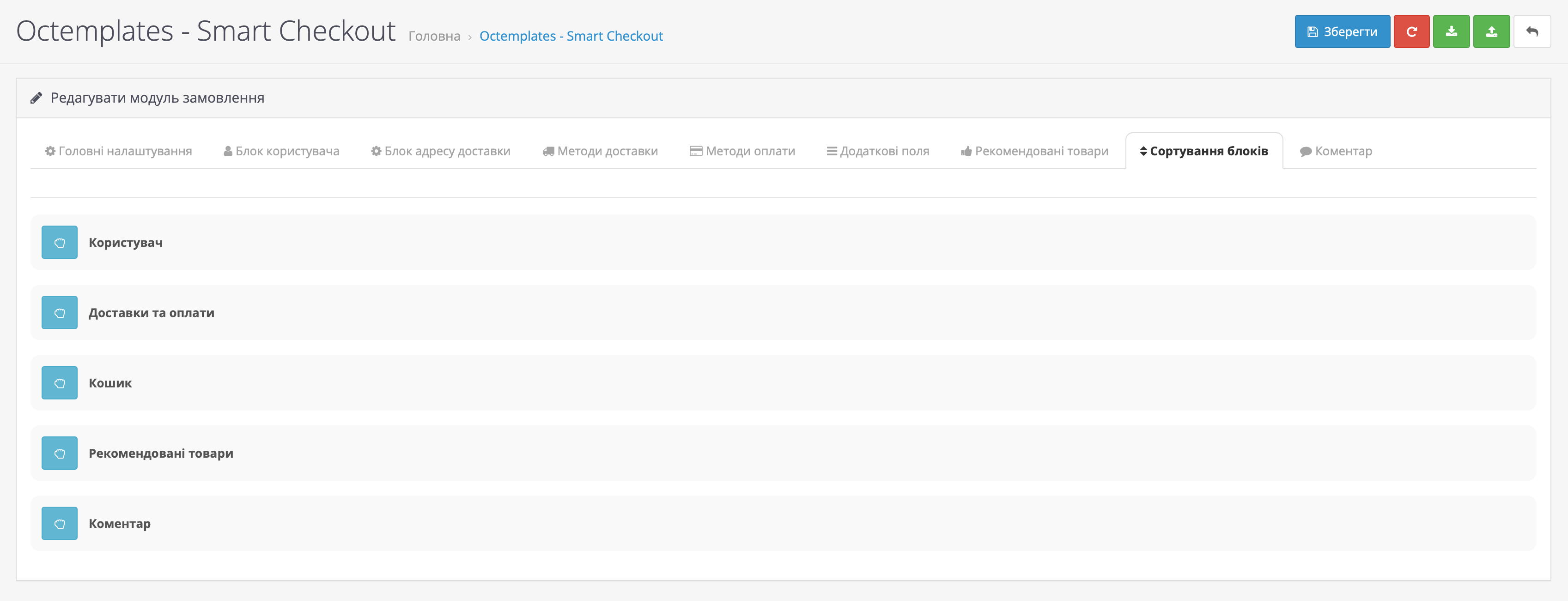This screenshot has height=601, width=1568.
Task: Grab the drag handle for Користувач block
Action: point(60,242)
